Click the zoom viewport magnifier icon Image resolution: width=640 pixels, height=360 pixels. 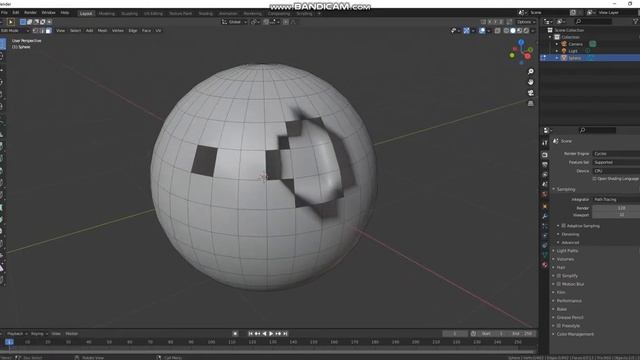pos(531,71)
